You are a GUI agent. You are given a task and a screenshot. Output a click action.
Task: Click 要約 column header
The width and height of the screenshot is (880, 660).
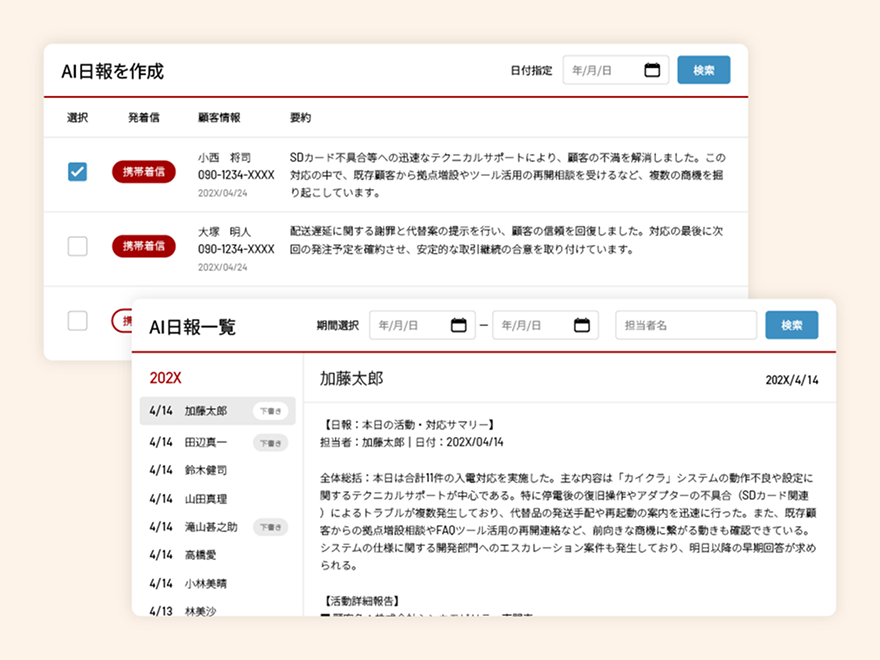pos(300,117)
